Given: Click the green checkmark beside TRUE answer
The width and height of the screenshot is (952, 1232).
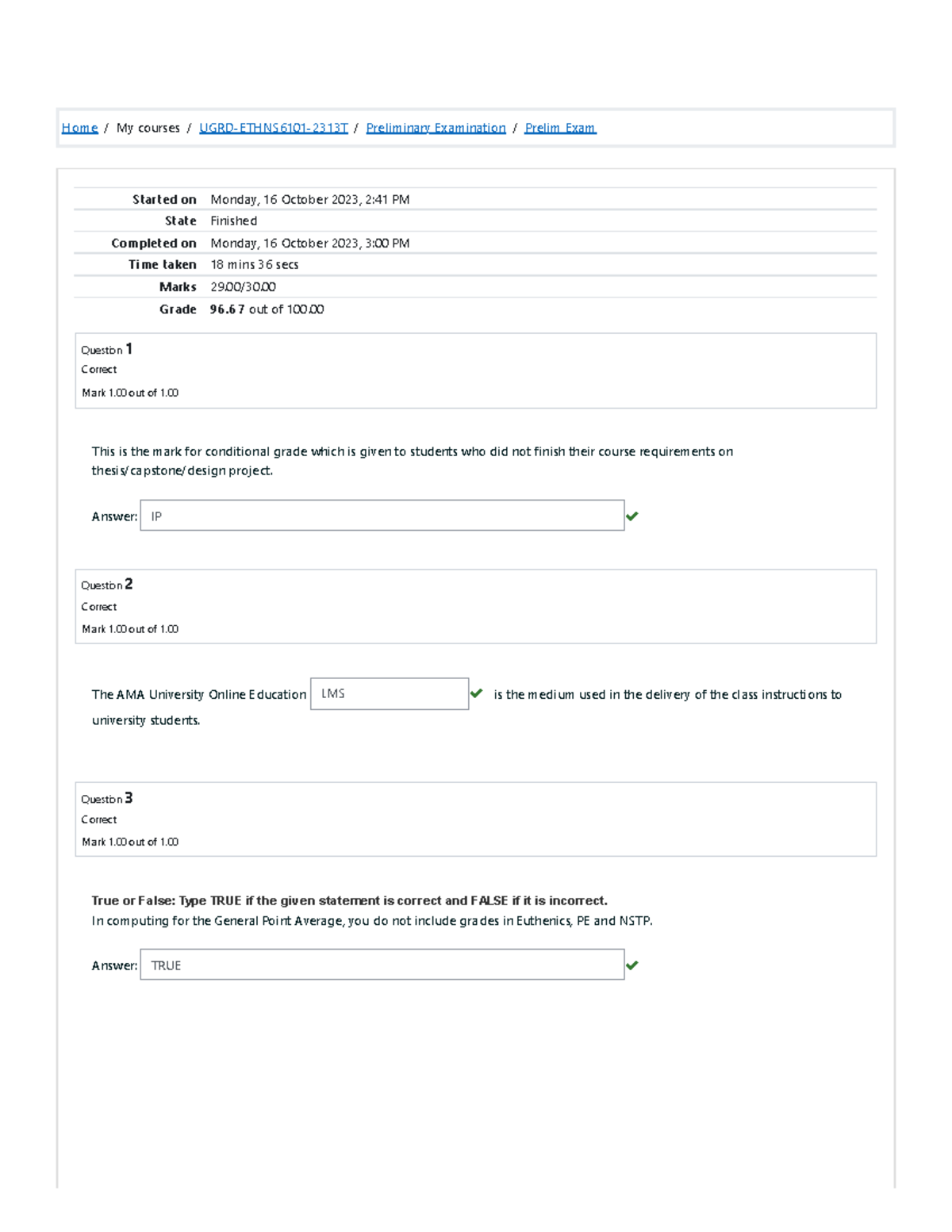Looking at the screenshot, I should point(634,964).
